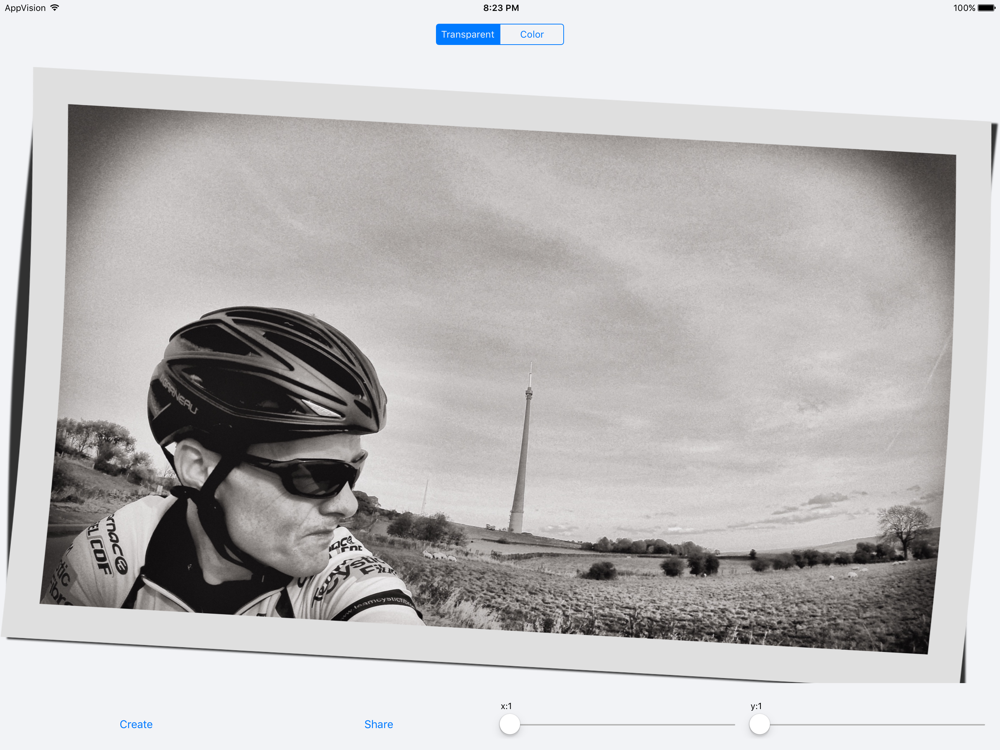Select the Transparent segment
The height and width of the screenshot is (750, 1000).
coord(468,34)
